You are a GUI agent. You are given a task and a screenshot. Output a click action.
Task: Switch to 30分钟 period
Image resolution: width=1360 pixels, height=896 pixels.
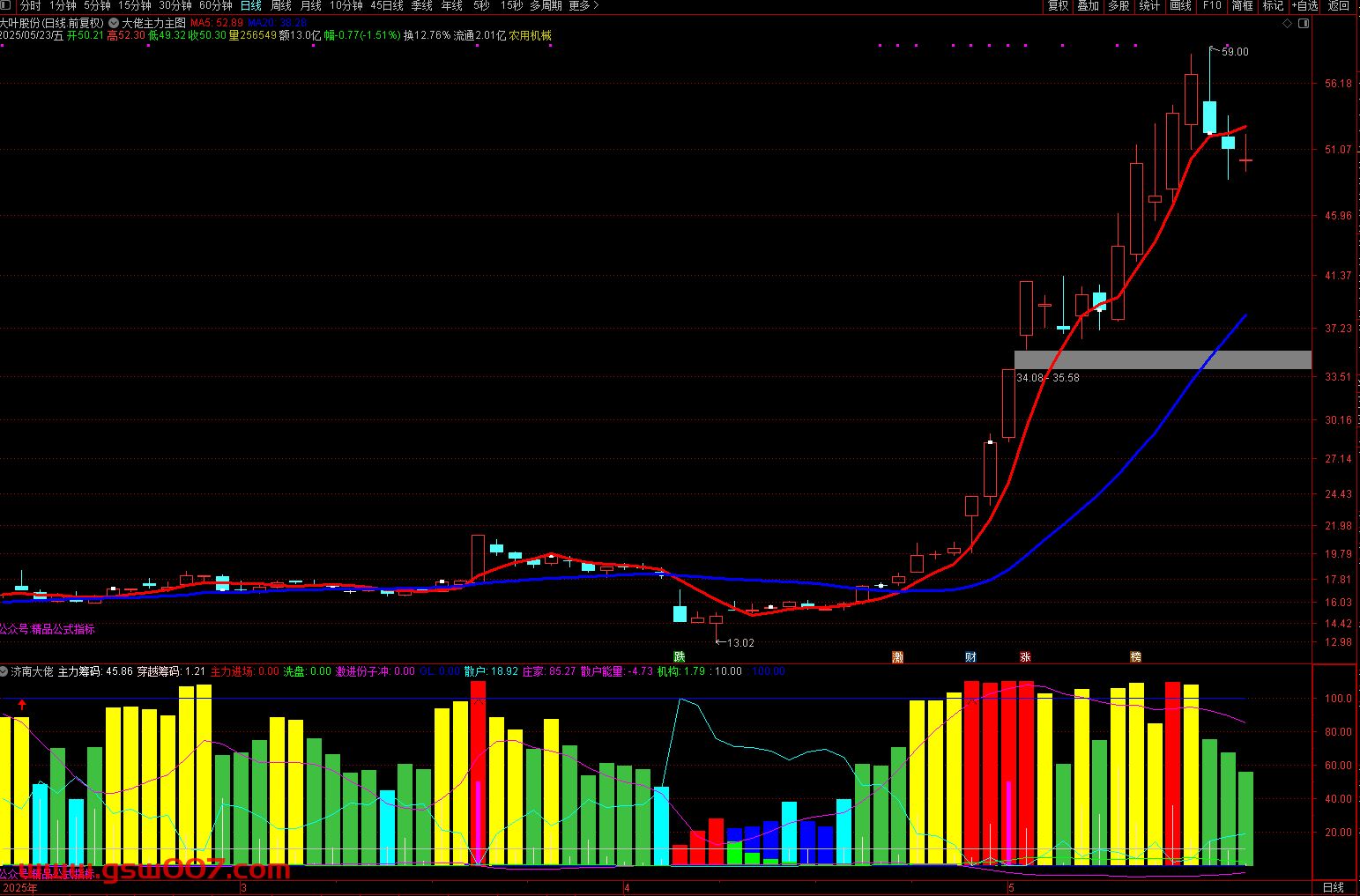pyautogui.click(x=175, y=5)
